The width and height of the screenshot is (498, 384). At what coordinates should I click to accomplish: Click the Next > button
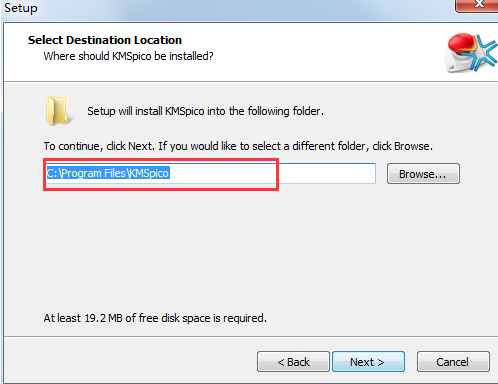[369, 362]
